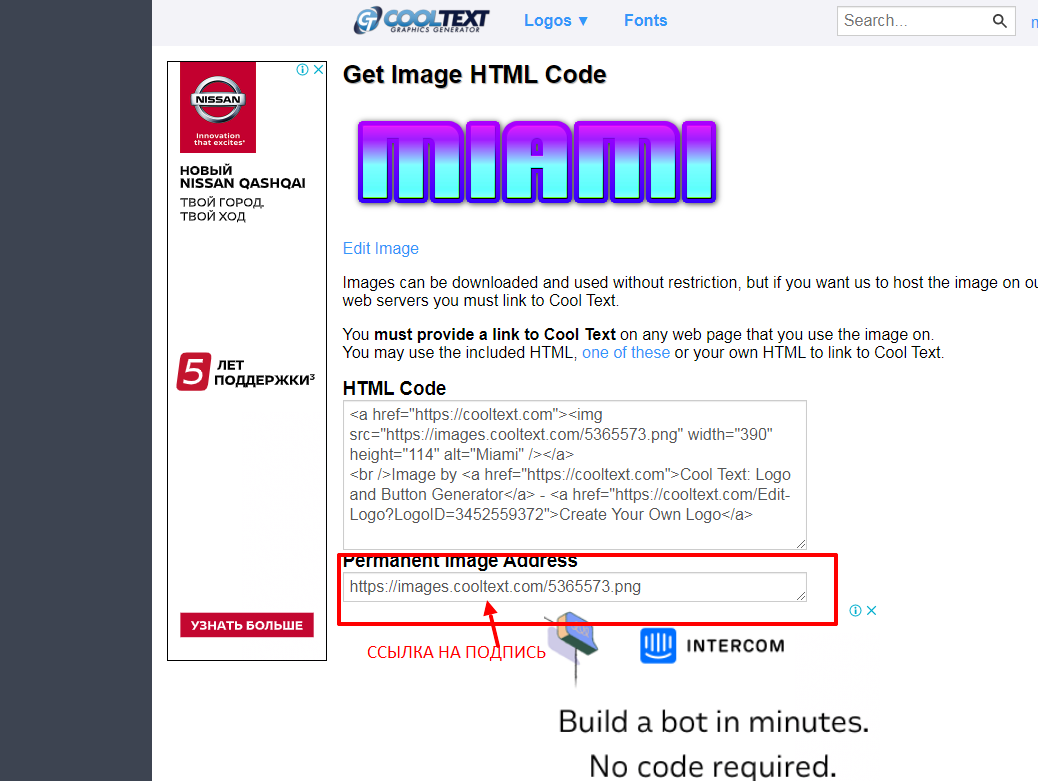Open Intercom ad info icon
This screenshot has height=781, width=1038.
coord(855,610)
